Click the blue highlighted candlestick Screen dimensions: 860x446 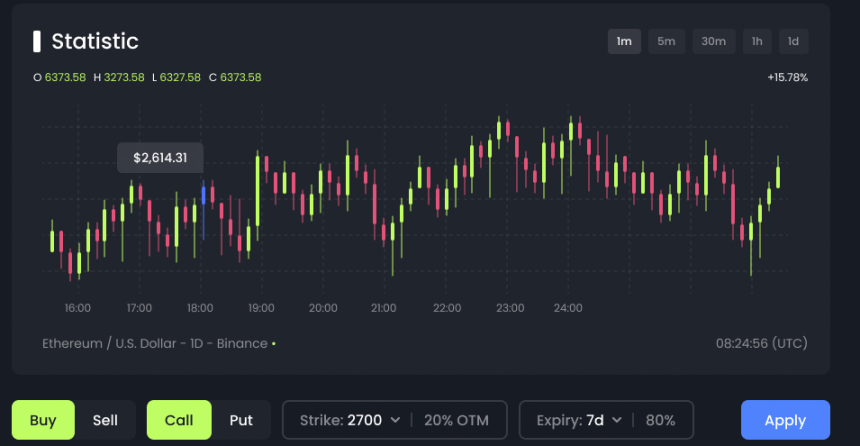[x=204, y=195]
